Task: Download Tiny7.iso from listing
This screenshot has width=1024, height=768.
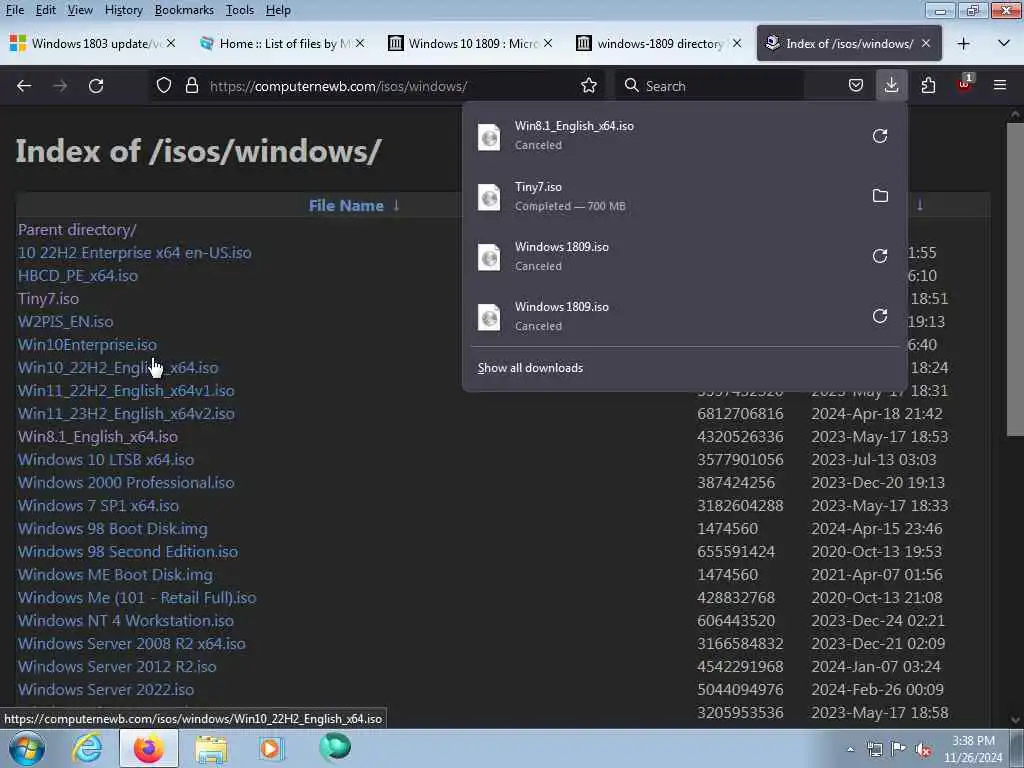Action: coord(48,298)
